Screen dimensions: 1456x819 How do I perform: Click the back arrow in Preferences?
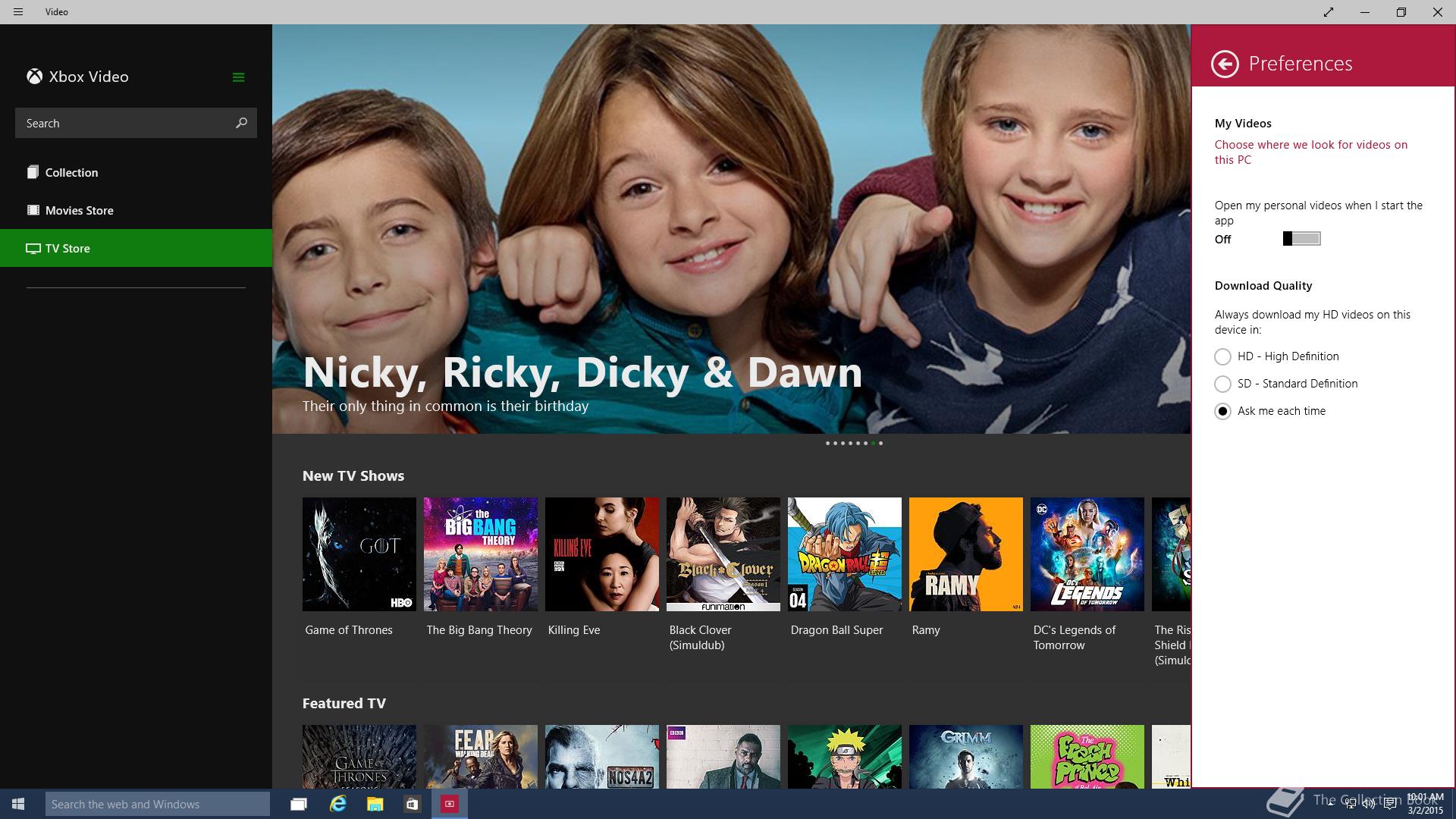coord(1225,64)
